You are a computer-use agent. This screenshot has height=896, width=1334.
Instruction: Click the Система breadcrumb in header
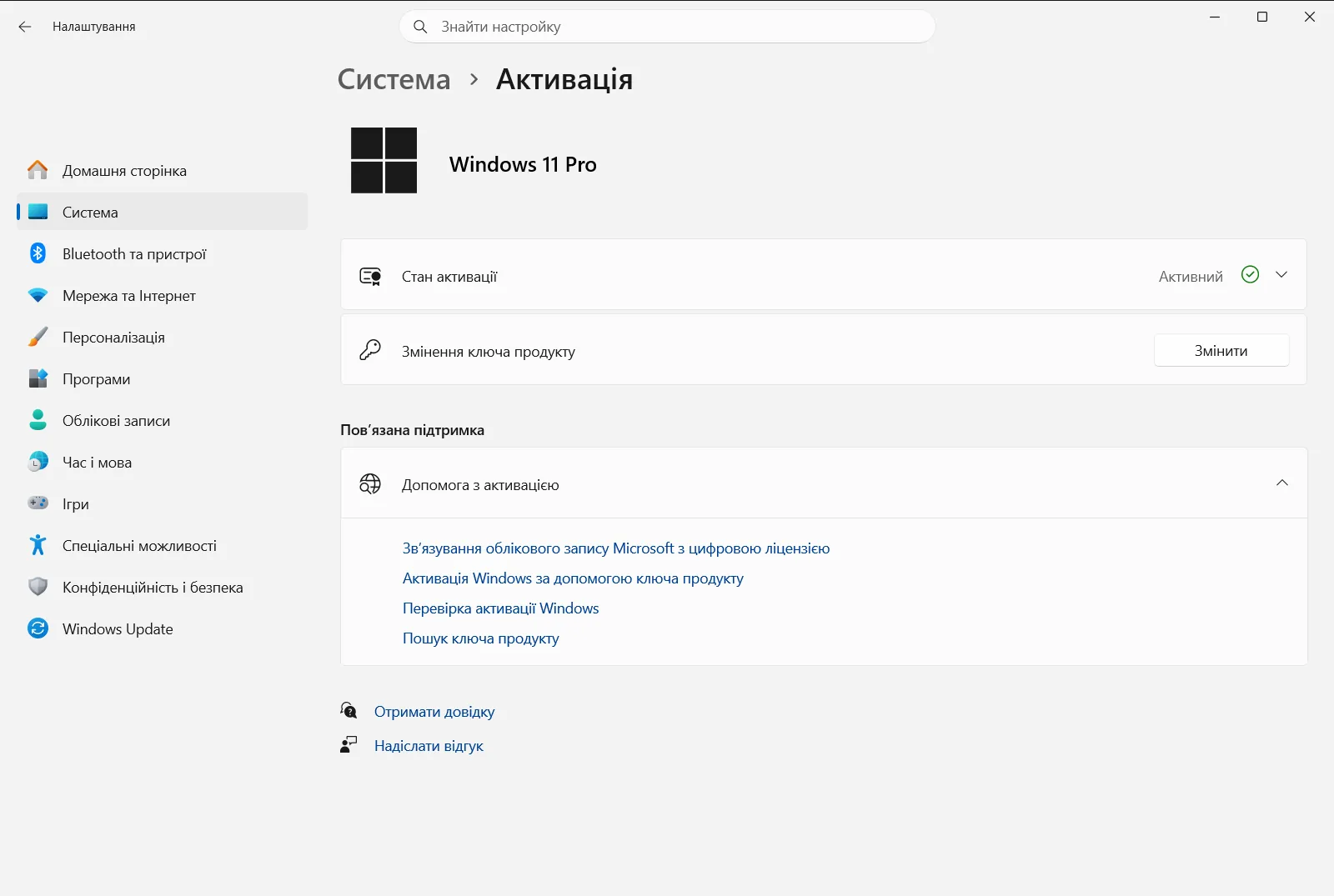pyautogui.click(x=394, y=79)
